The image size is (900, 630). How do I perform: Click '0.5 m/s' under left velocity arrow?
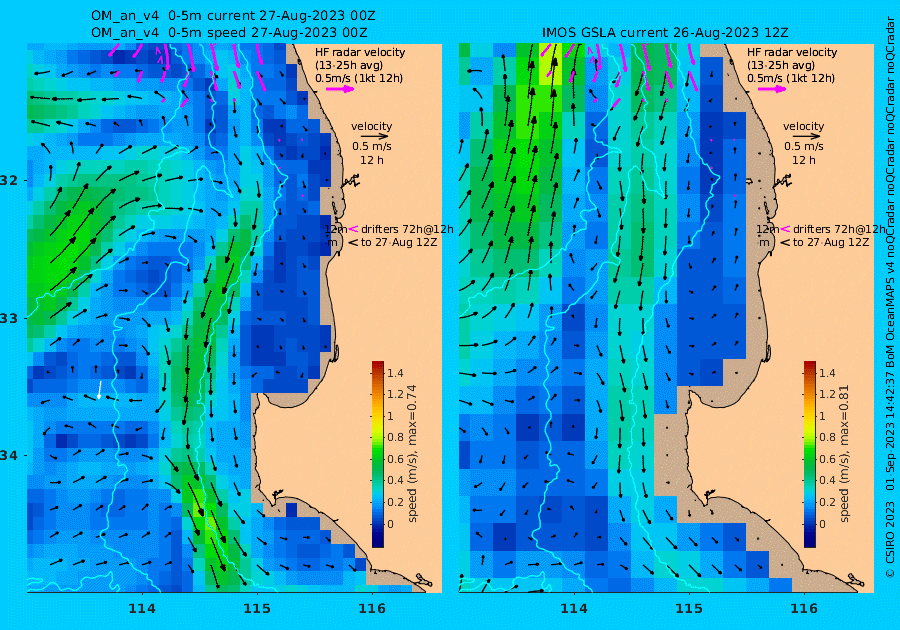(372, 147)
